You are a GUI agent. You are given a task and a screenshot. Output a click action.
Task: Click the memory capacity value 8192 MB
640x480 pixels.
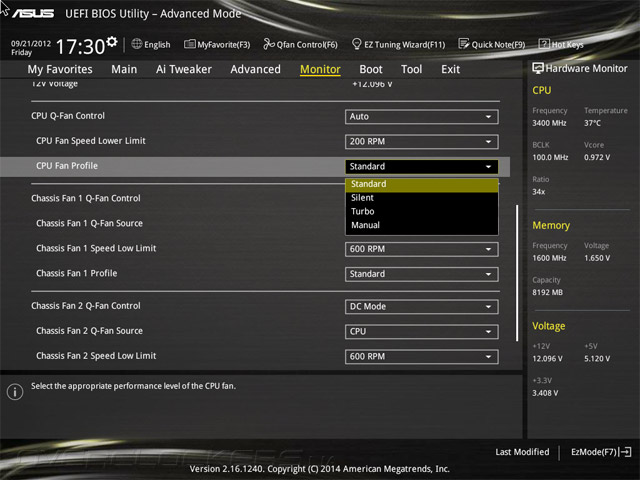pos(547,292)
